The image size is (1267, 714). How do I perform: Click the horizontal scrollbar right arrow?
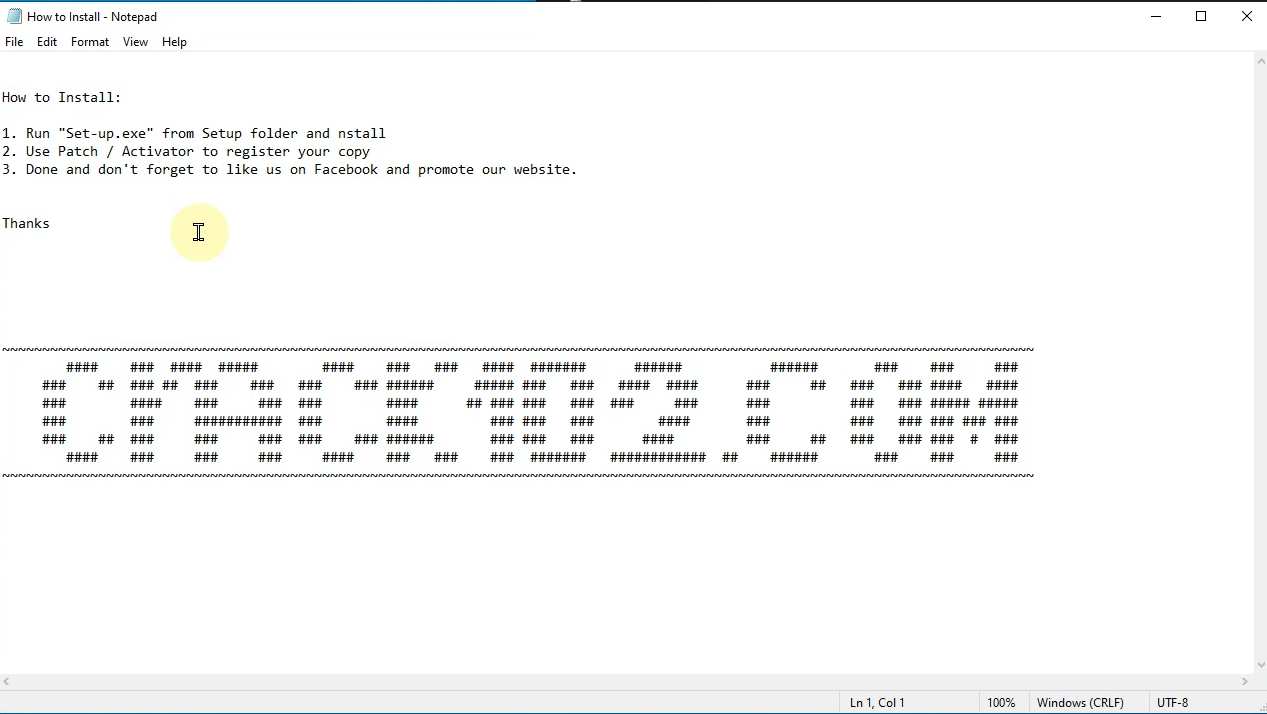tap(1245, 682)
